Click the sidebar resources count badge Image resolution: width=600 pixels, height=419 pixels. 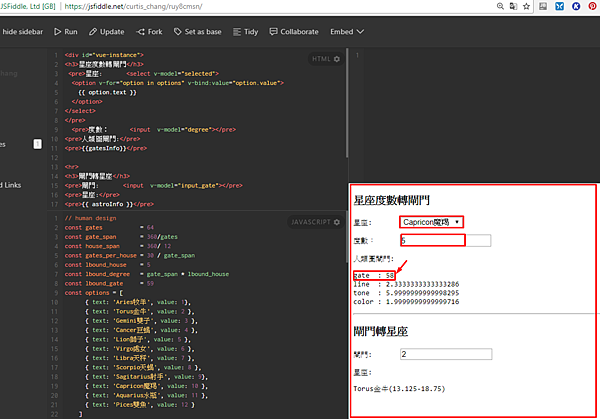[38, 144]
